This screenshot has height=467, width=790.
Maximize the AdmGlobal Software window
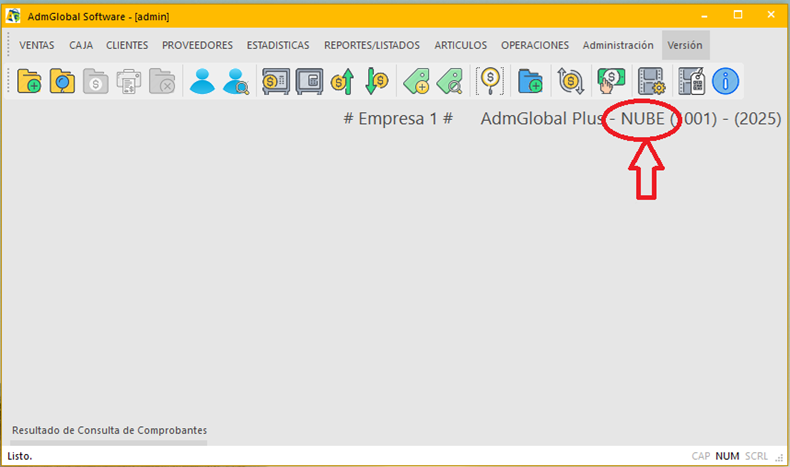point(738,15)
